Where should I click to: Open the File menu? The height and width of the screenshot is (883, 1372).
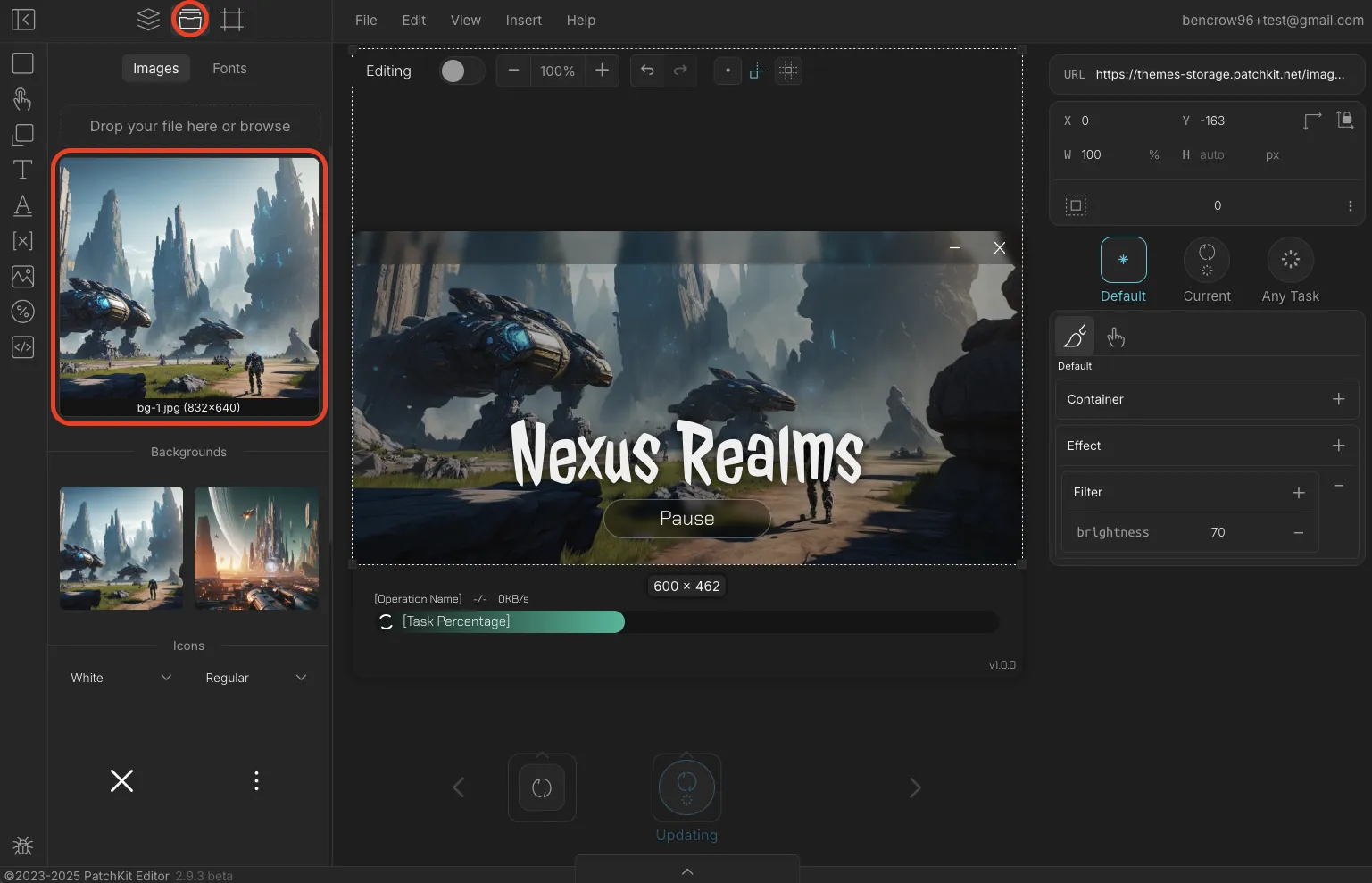[366, 20]
